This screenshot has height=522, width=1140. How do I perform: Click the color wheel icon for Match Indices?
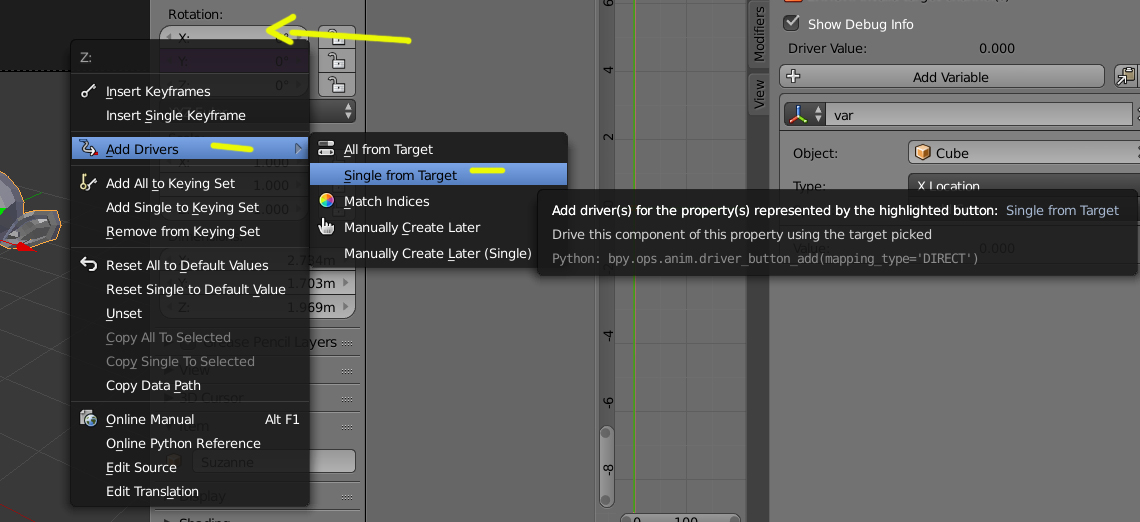[326, 201]
